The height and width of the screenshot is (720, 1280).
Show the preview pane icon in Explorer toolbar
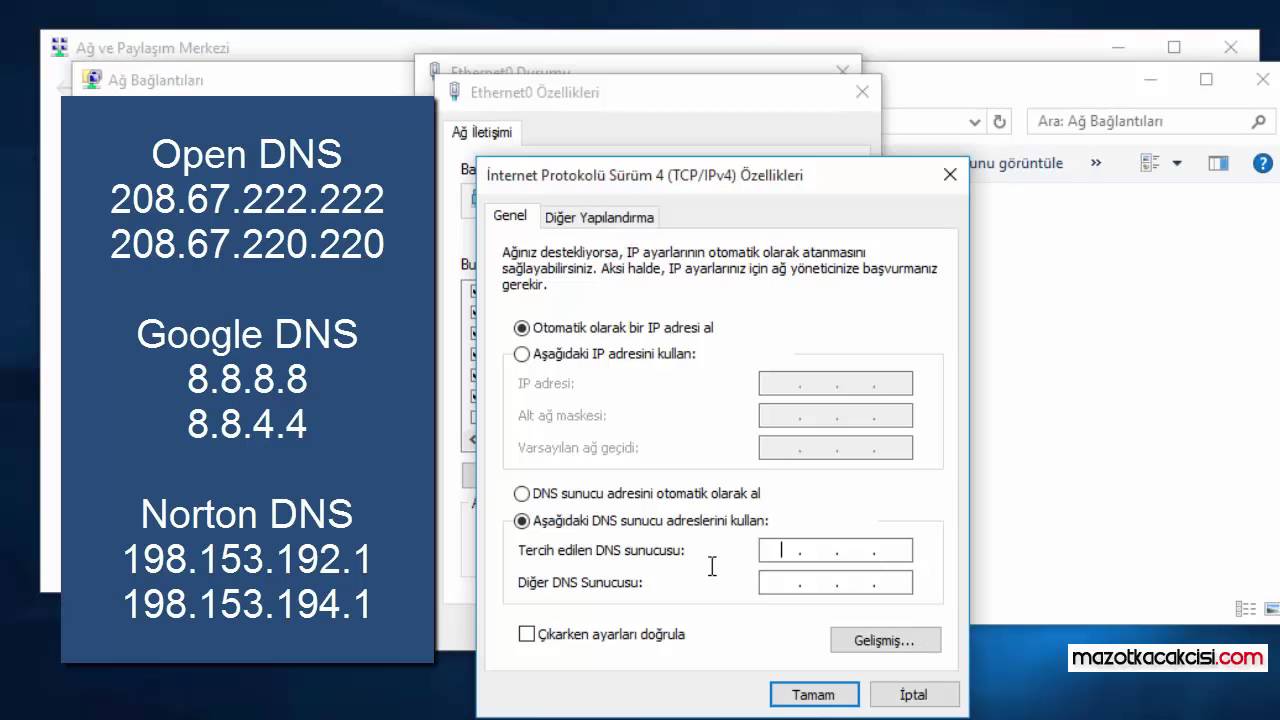click(1217, 162)
